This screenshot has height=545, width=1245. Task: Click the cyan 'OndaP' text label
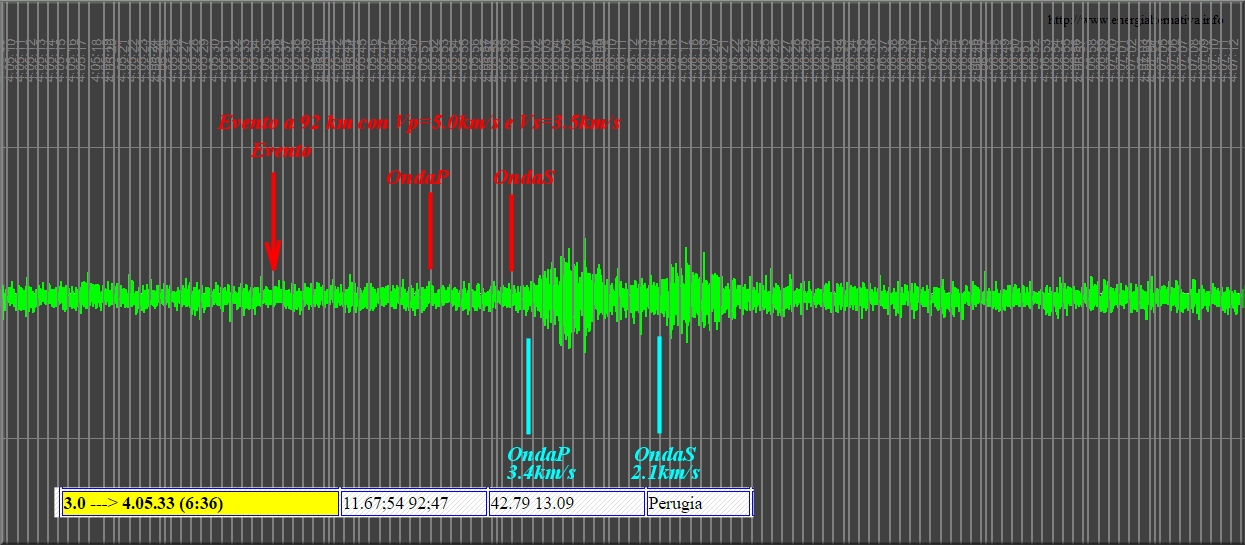click(539, 454)
